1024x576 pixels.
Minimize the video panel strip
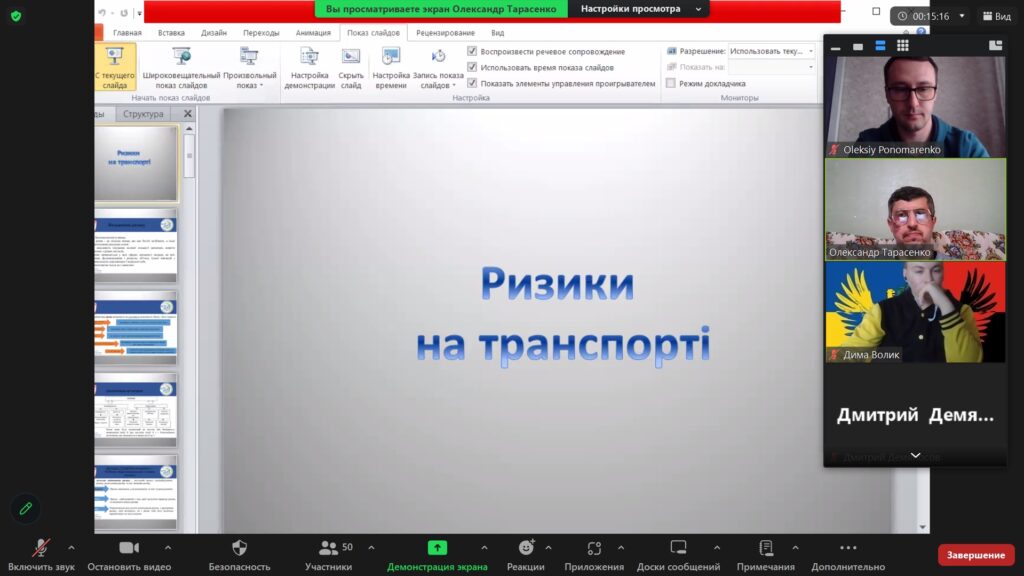pos(835,46)
